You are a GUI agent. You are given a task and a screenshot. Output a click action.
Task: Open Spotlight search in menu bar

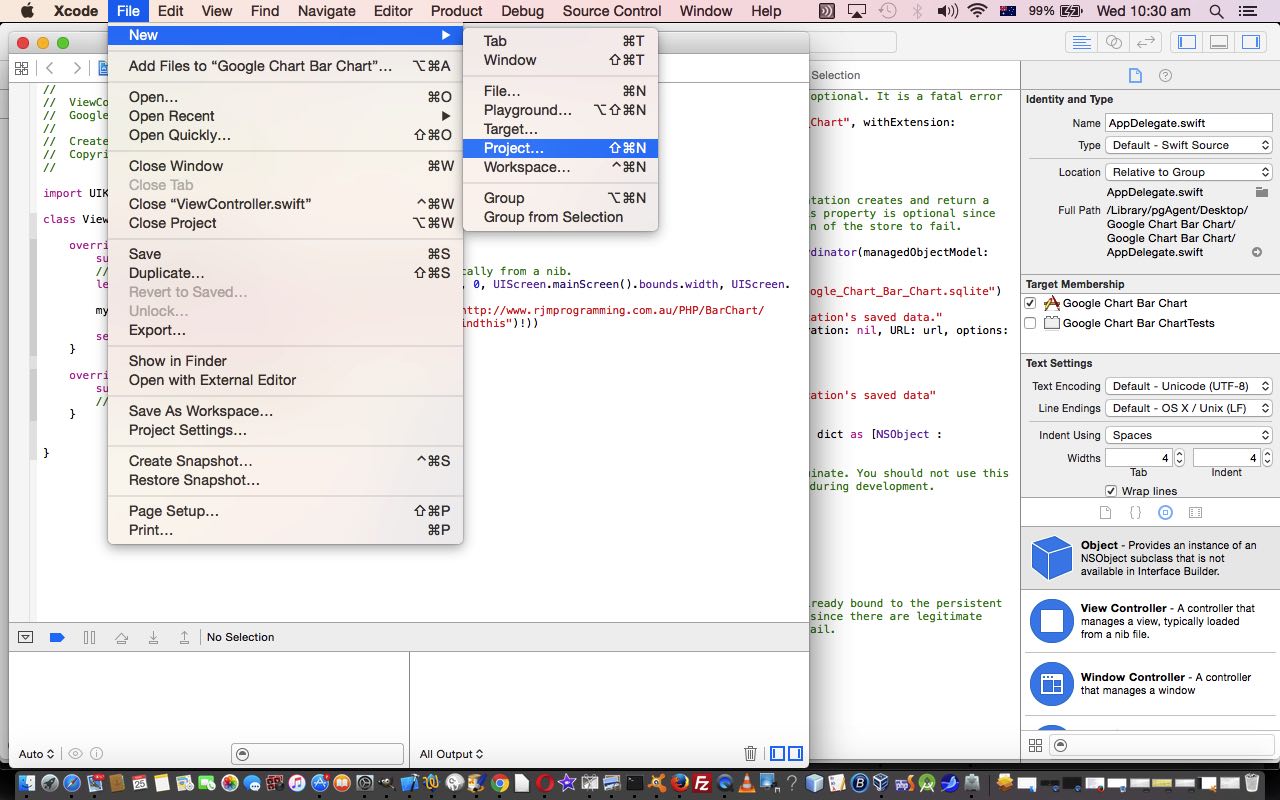pos(1216,11)
